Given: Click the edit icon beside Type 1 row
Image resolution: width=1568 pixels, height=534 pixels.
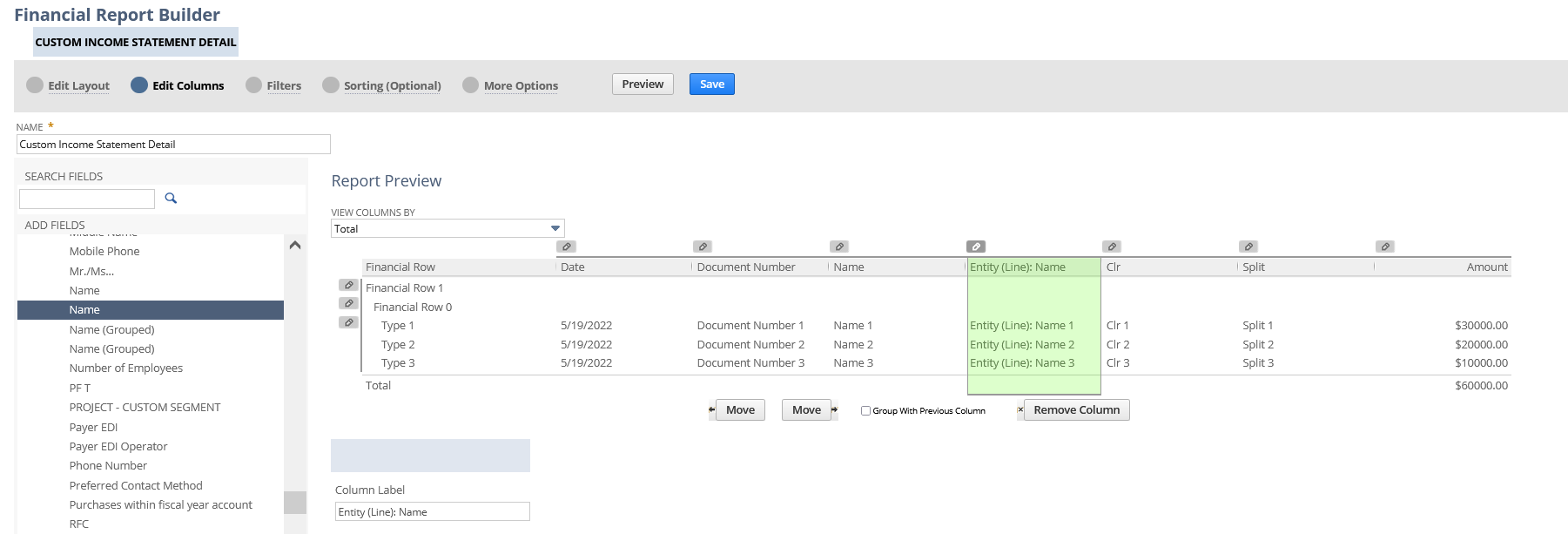Looking at the screenshot, I should (x=348, y=322).
